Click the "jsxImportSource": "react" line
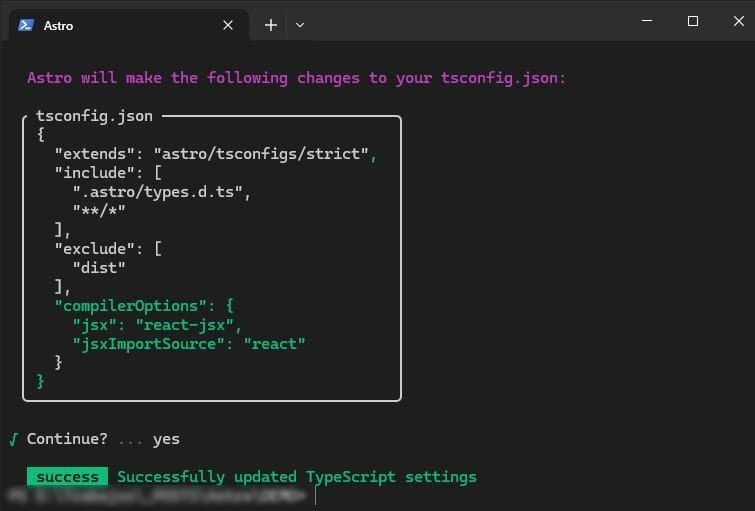This screenshot has height=511, width=755. coord(189,344)
